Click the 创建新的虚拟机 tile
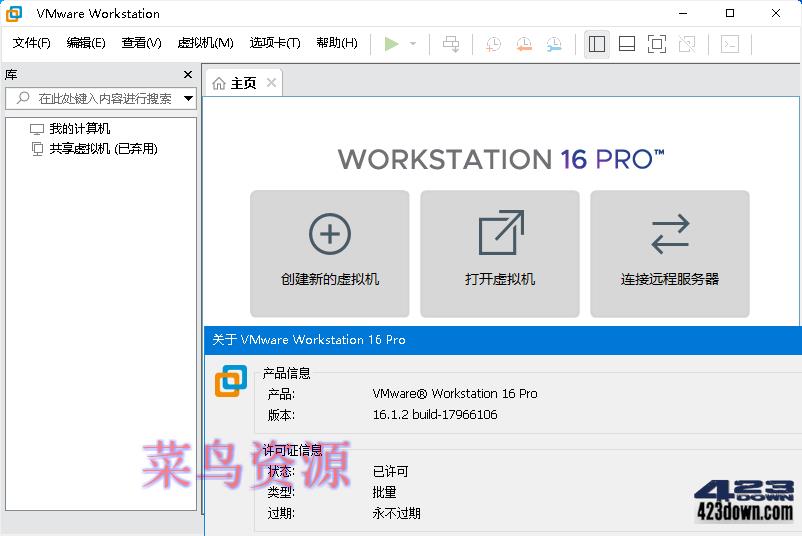Viewport: 802px width, 536px height. pyautogui.click(x=330, y=254)
